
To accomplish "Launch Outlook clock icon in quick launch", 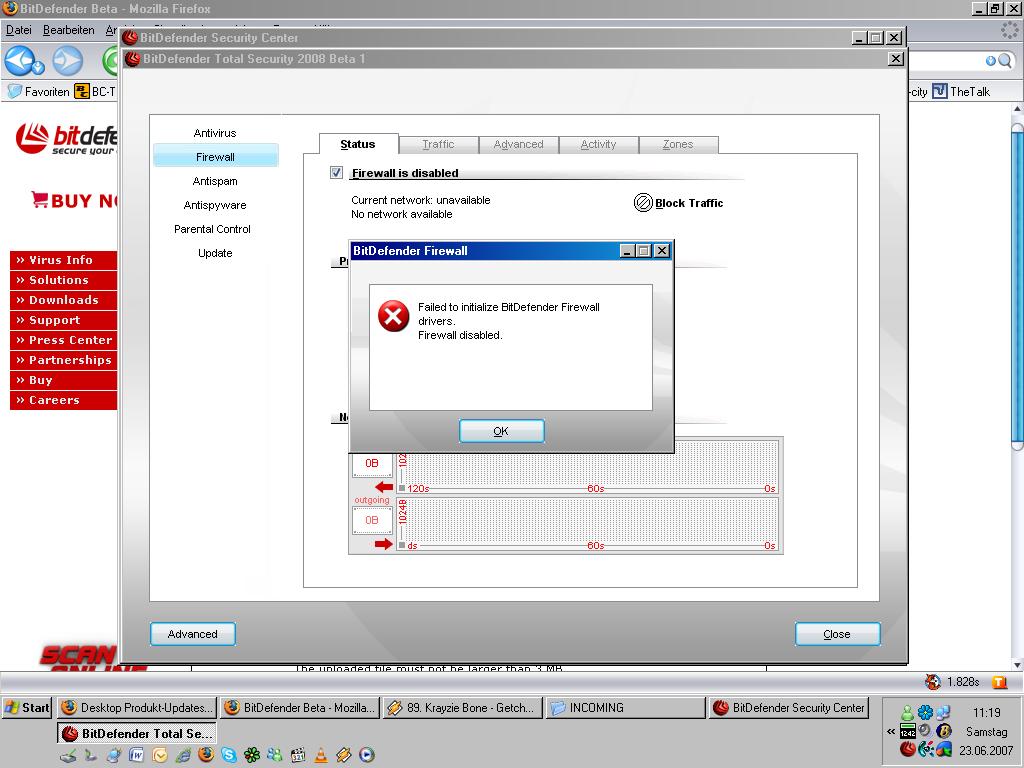I will [x=160, y=756].
